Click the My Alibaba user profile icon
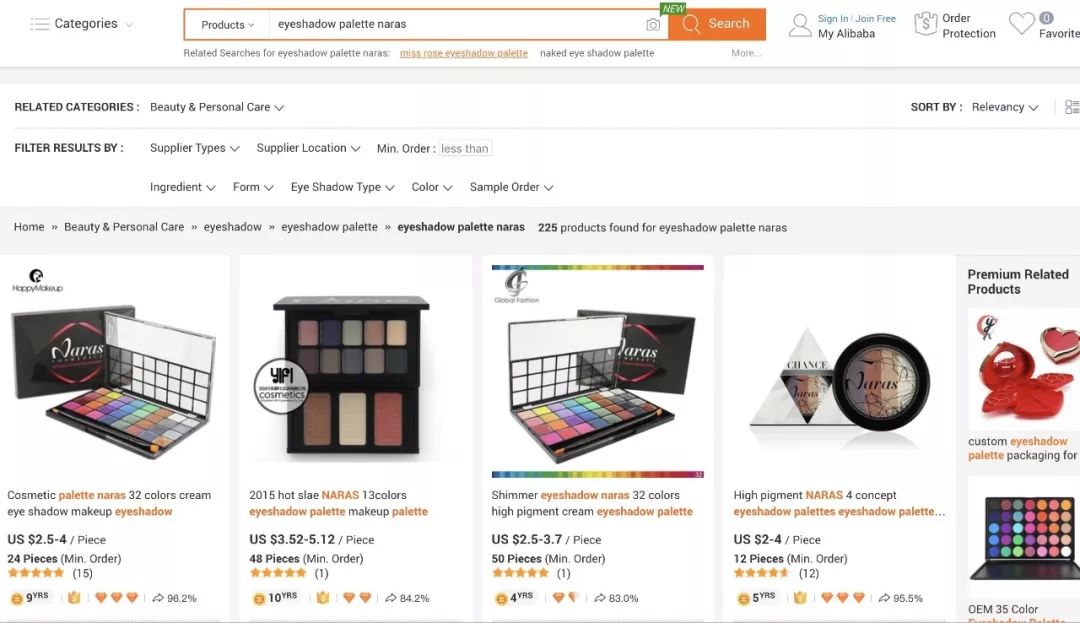 point(800,25)
